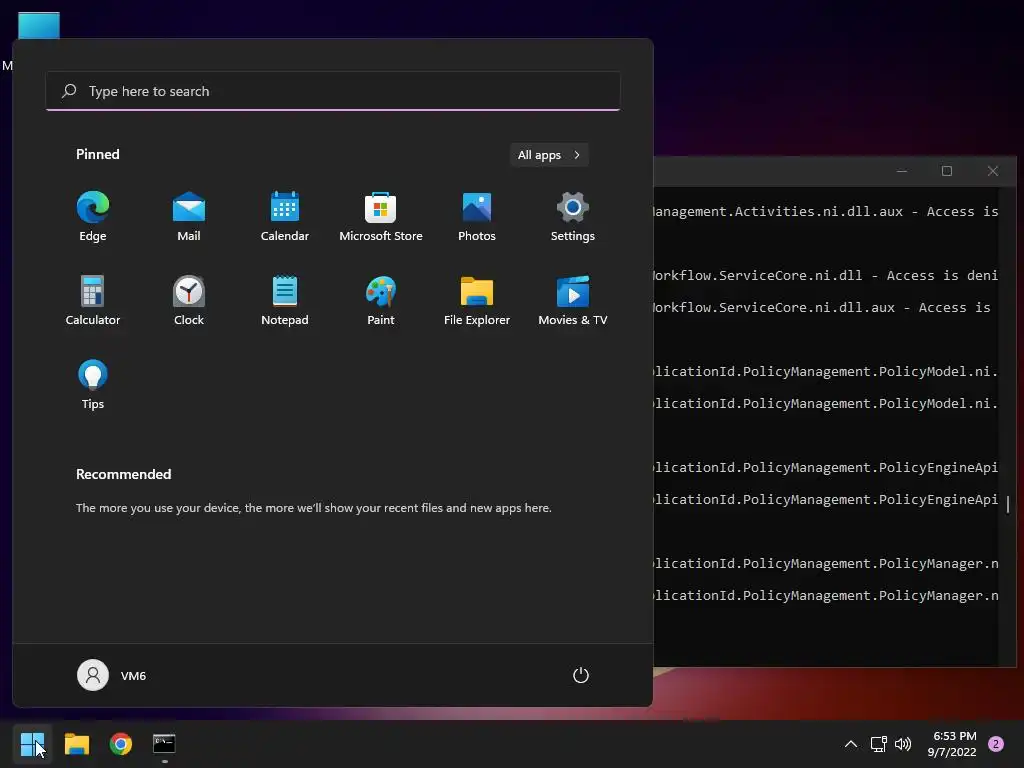
Task: Click console line 'Workflow.ServiceCore.ni.dll - Access is deni'
Action: tap(825, 276)
